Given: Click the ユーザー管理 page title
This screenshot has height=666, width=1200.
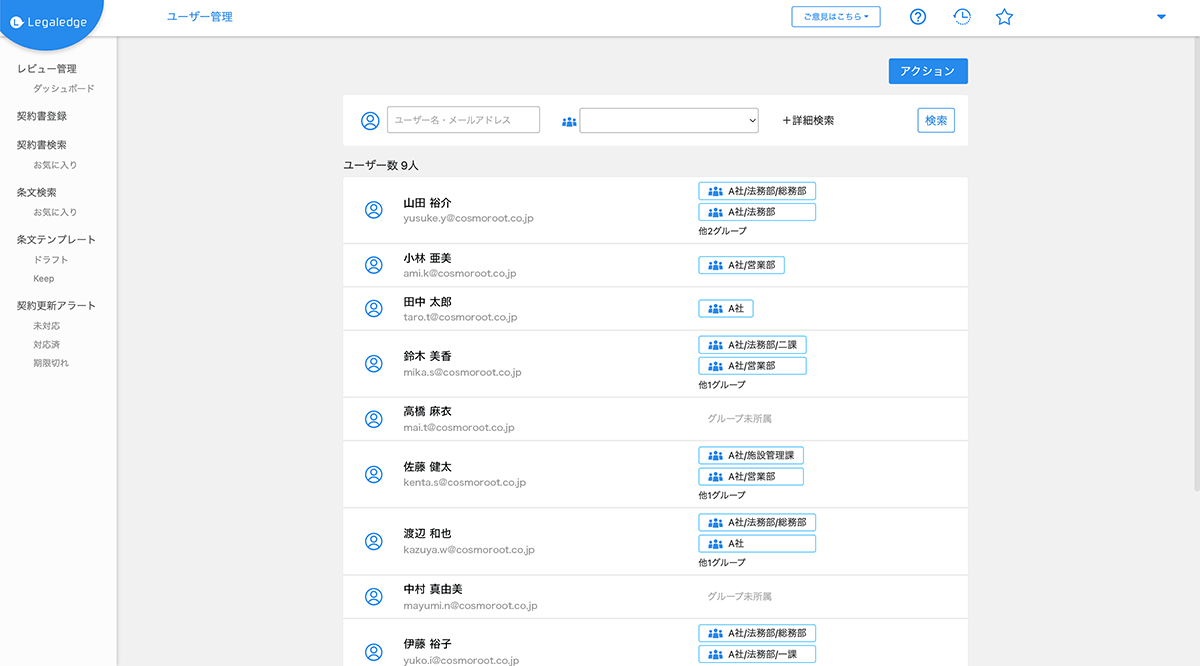Looking at the screenshot, I should coord(200,17).
